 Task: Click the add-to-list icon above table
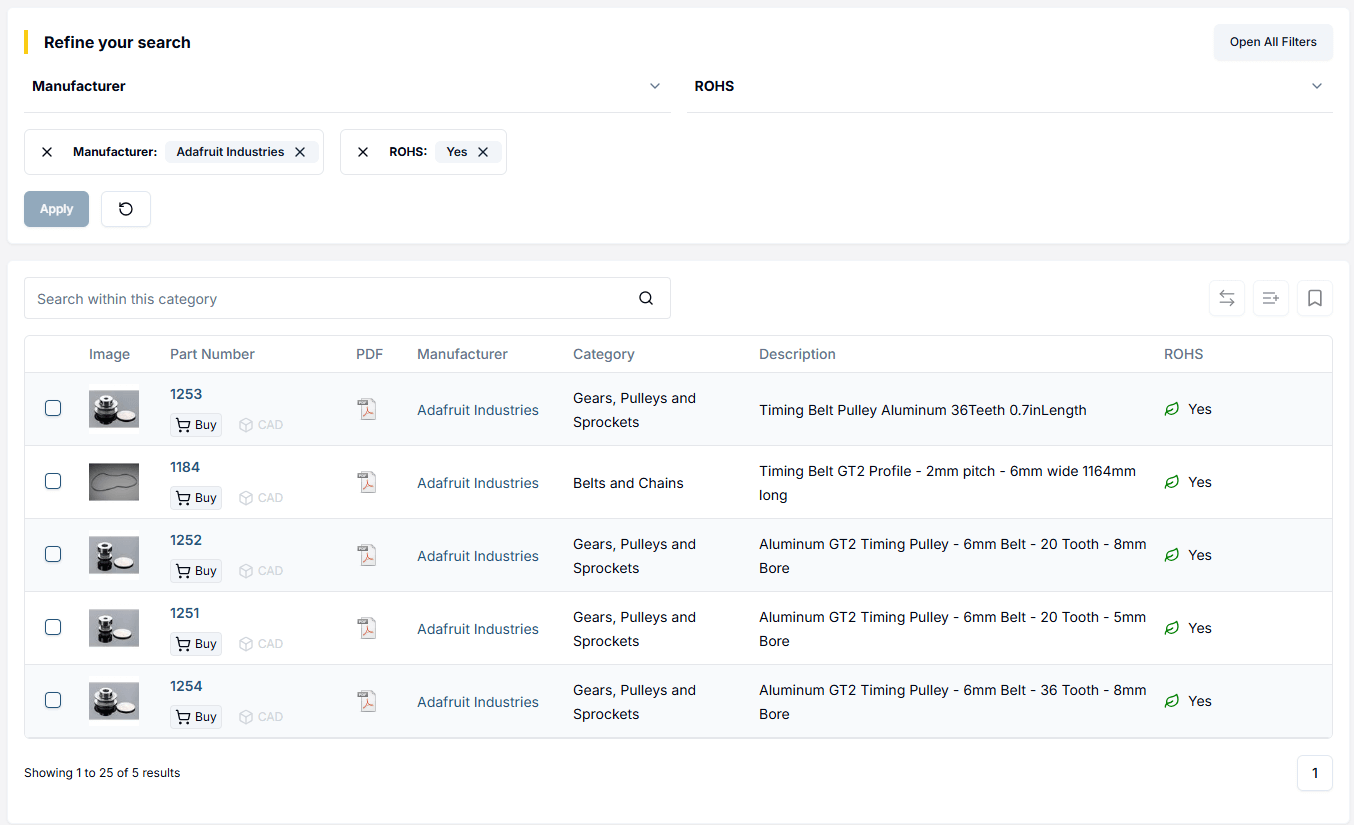[x=1271, y=298]
